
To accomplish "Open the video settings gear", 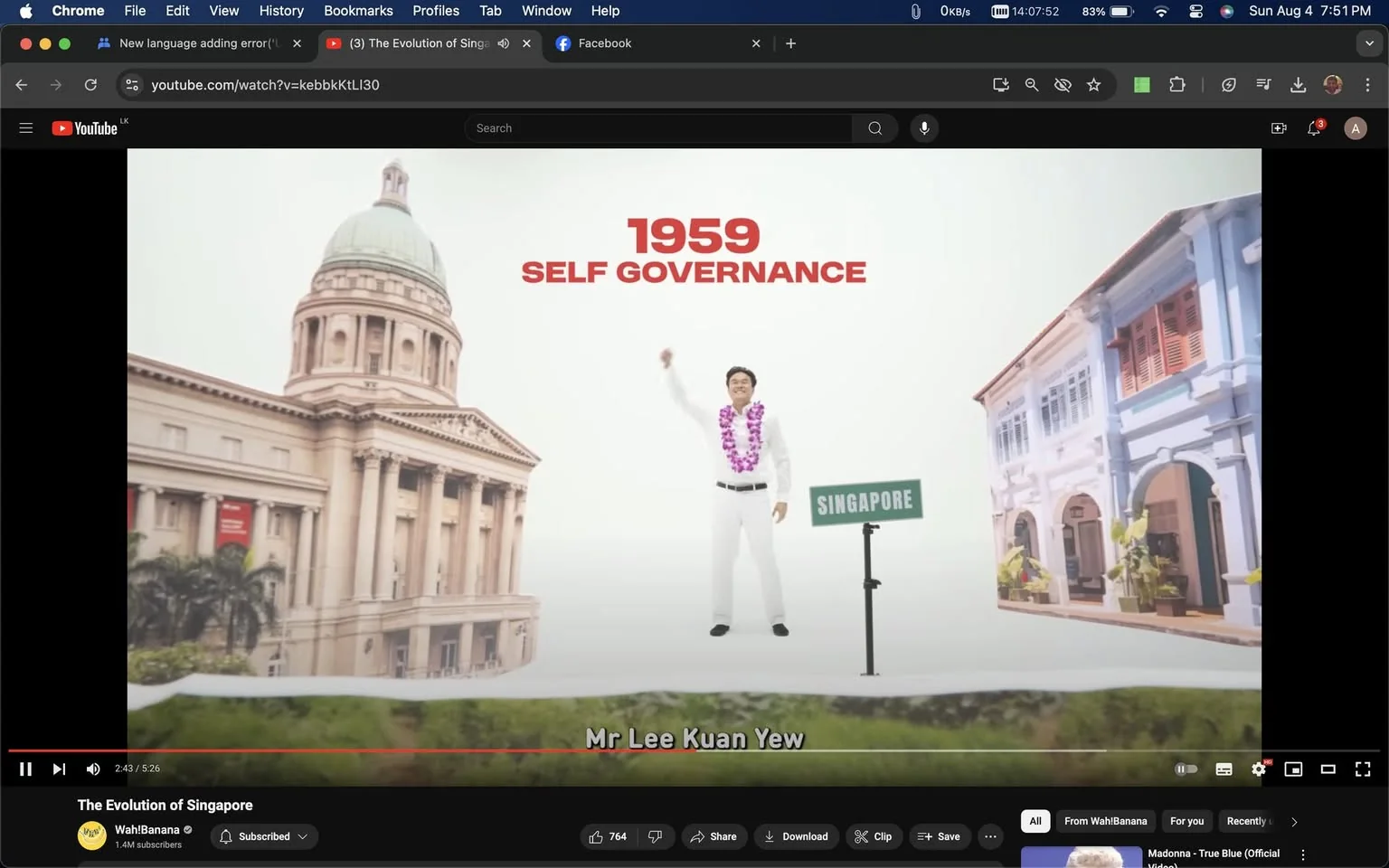I will click(1259, 769).
